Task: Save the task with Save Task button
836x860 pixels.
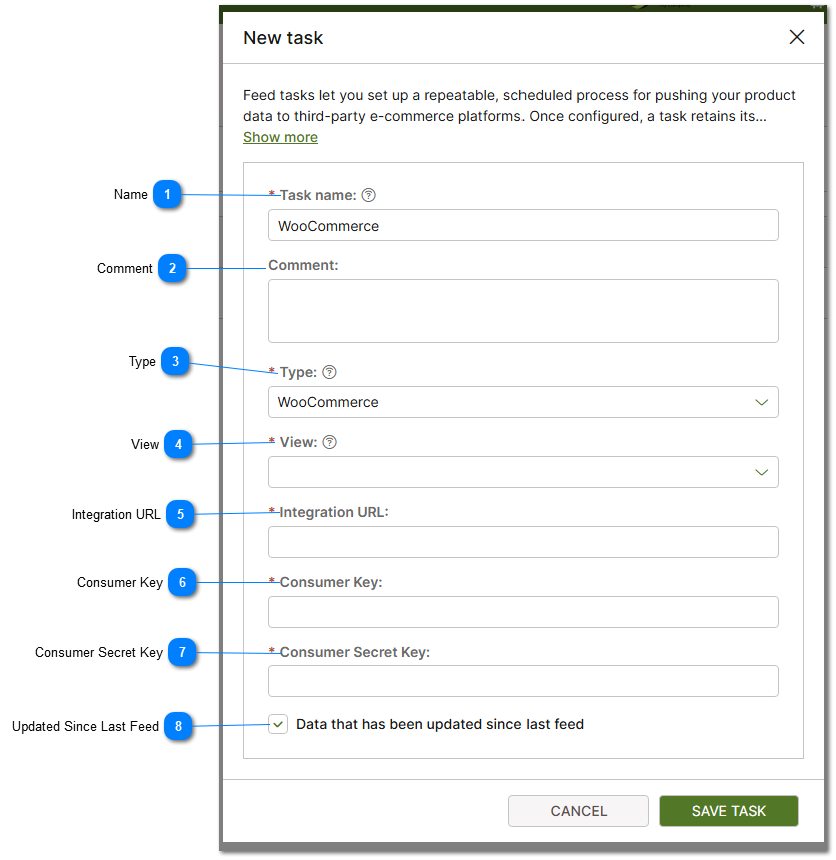Action: [x=728, y=811]
